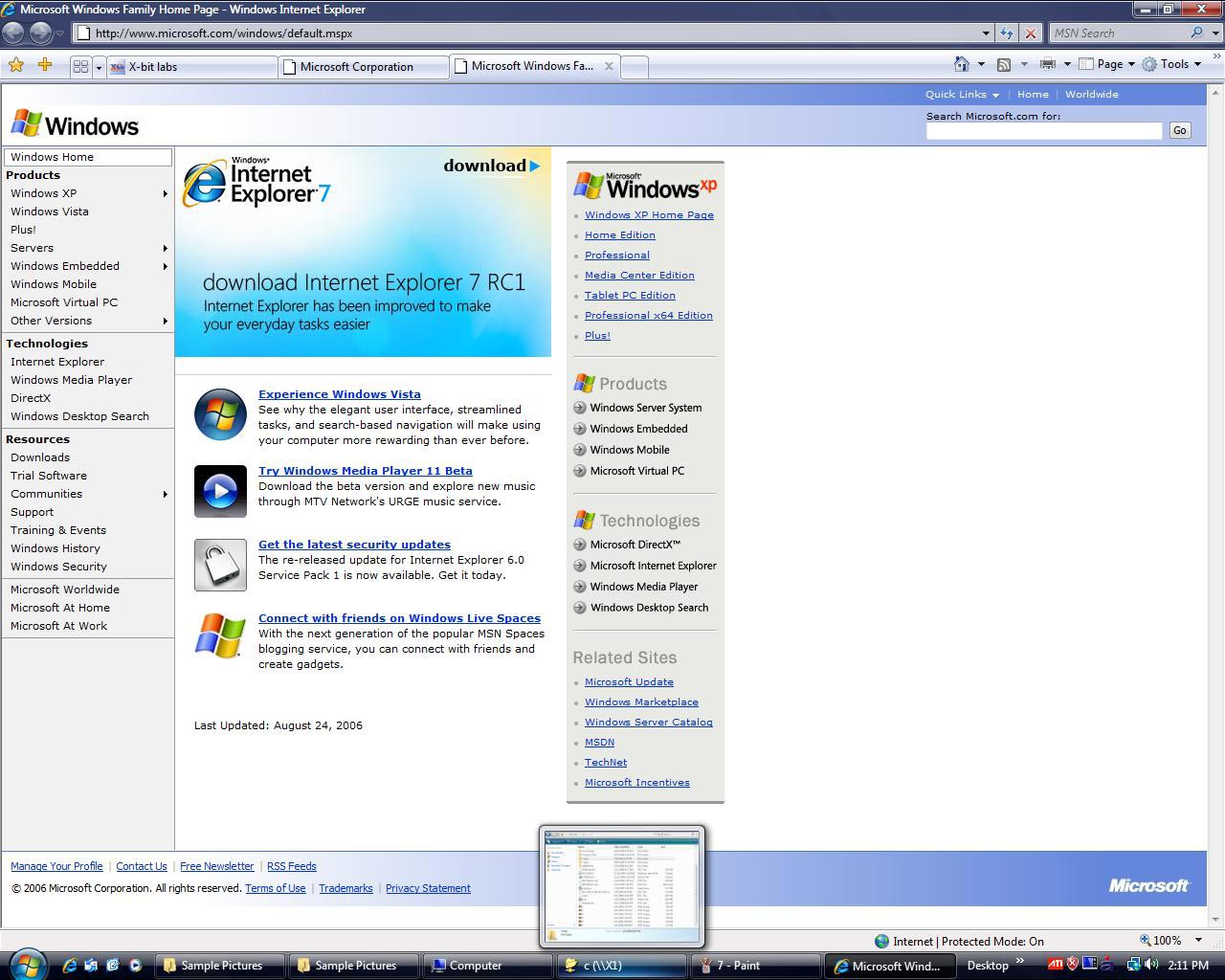
Task: Open the Tools menu dropdown
Action: (x=1171, y=64)
